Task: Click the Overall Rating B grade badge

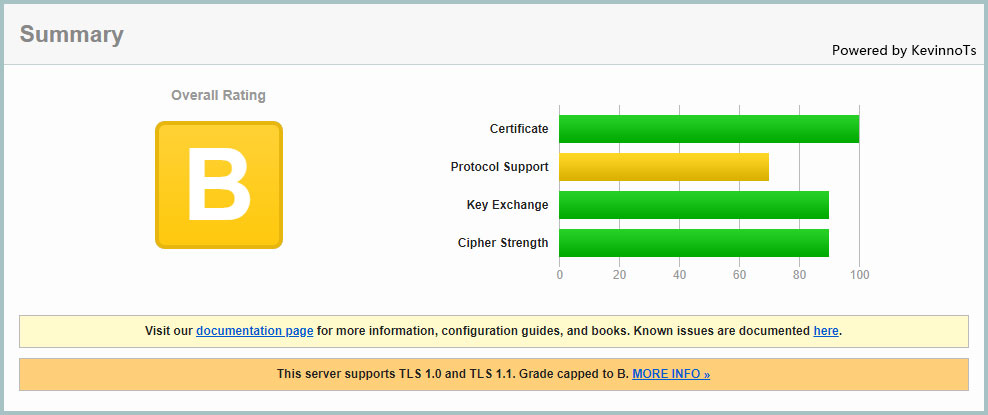Action: click(219, 185)
